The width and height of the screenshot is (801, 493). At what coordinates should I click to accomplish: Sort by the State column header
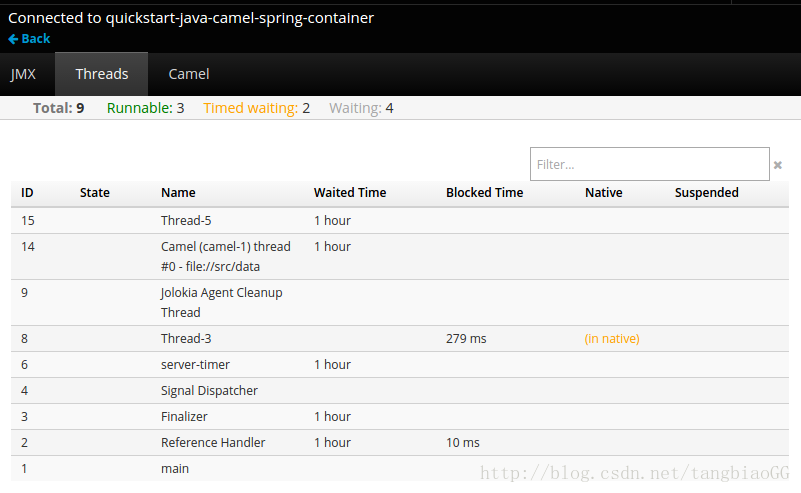[95, 193]
